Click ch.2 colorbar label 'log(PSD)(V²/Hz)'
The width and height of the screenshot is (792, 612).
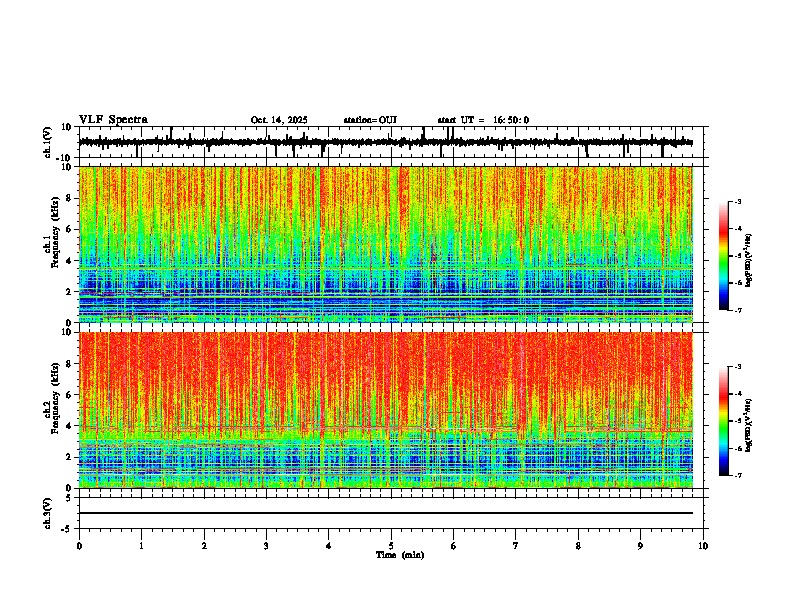[x=749, y=425]
